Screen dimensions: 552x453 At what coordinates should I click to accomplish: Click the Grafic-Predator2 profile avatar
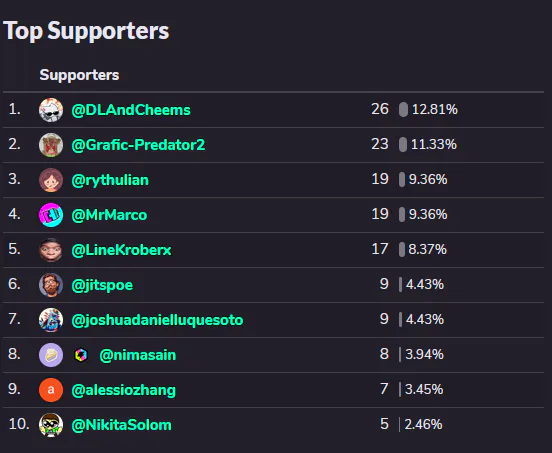click(51, 145)
